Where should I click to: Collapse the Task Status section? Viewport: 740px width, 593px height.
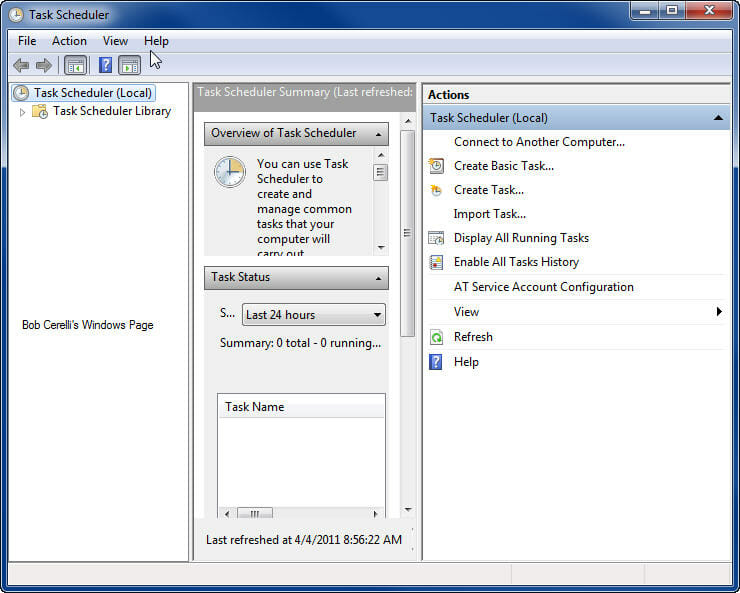(378, 278)
